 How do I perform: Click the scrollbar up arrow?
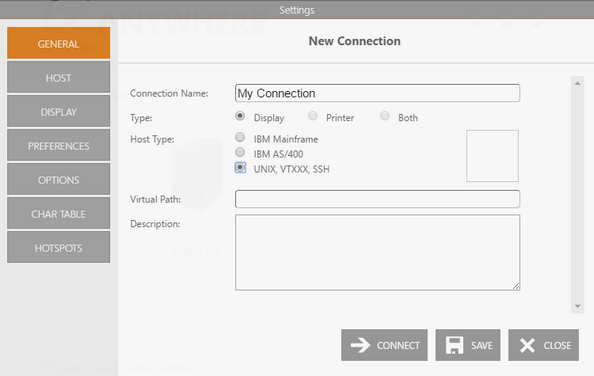[577, 83]
